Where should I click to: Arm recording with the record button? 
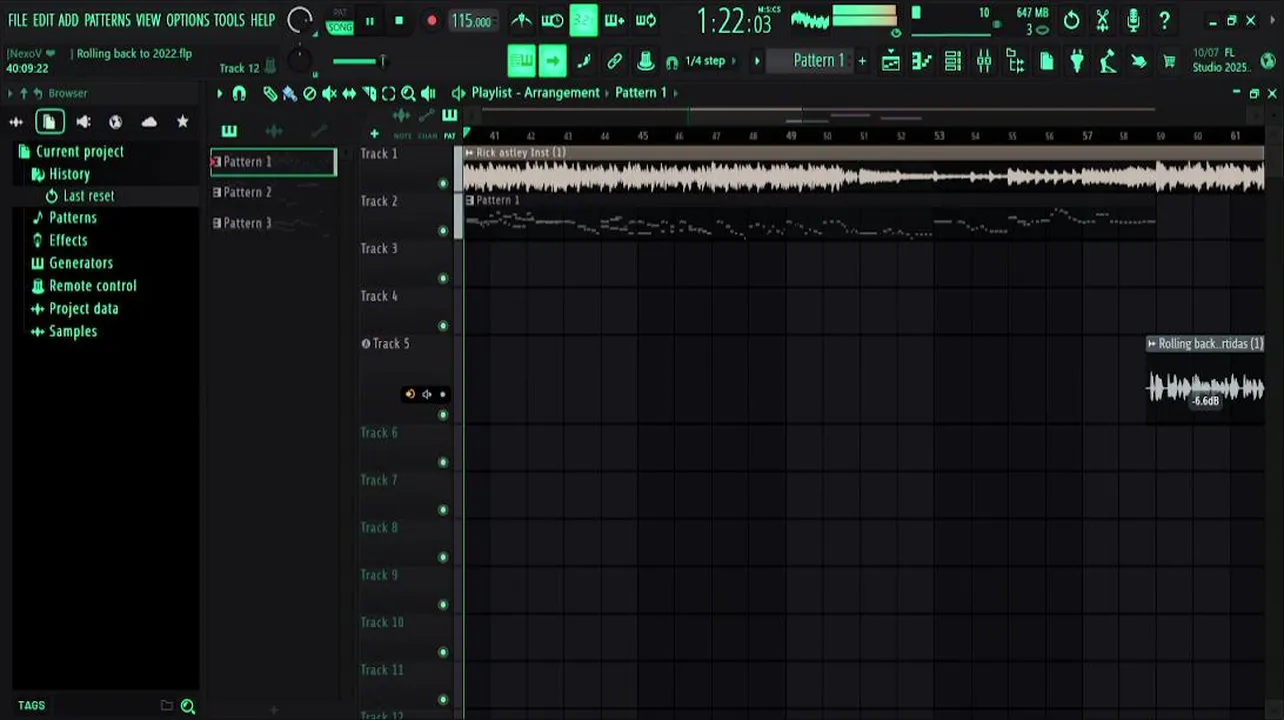click(431, 21)
